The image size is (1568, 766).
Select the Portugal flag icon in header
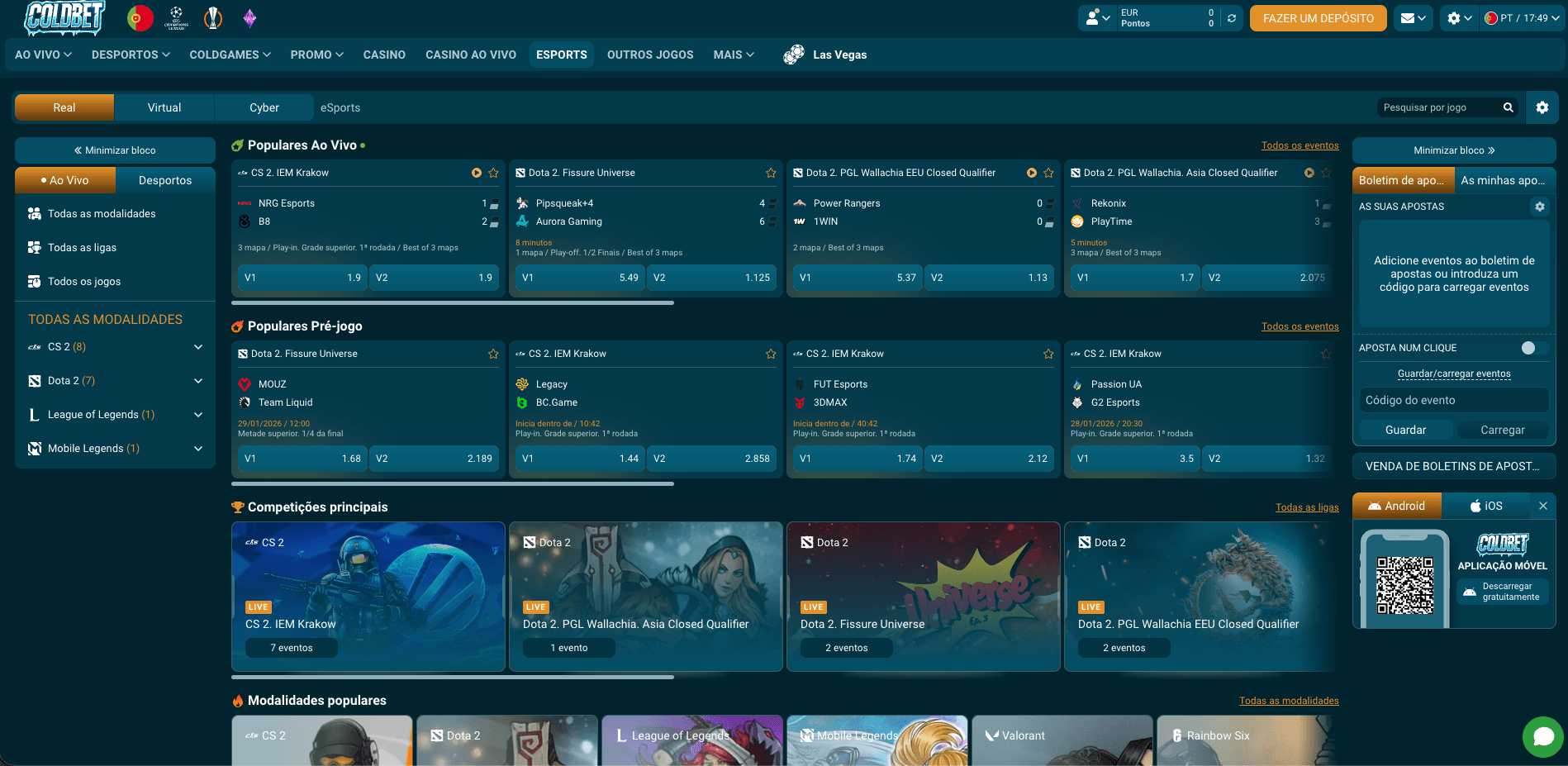pos(140,17)
